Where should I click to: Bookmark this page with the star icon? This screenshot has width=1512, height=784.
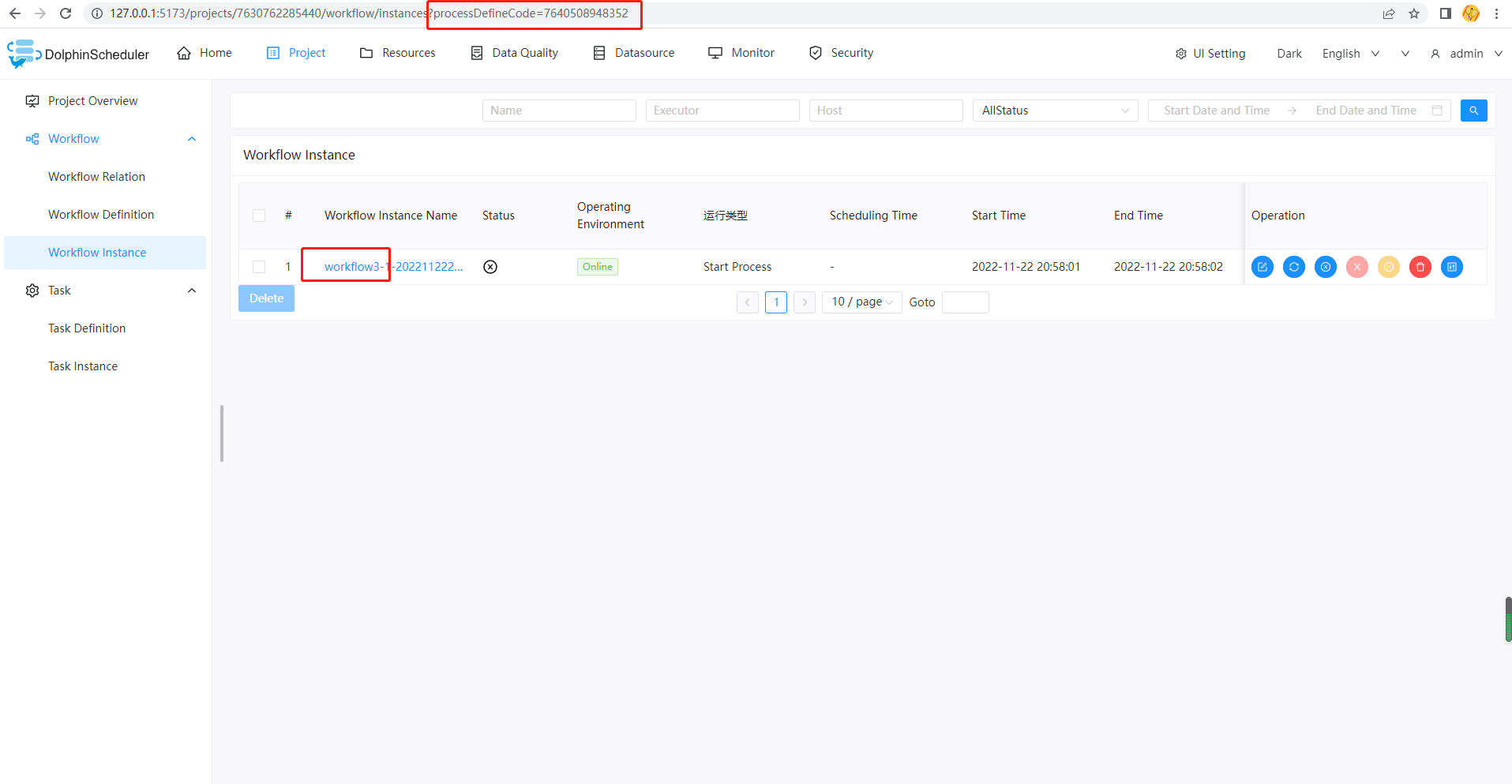tap(1413, 13)
